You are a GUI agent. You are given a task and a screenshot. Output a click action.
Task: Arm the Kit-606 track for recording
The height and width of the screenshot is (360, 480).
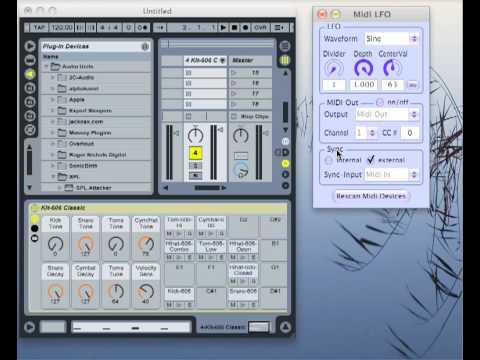195,175
